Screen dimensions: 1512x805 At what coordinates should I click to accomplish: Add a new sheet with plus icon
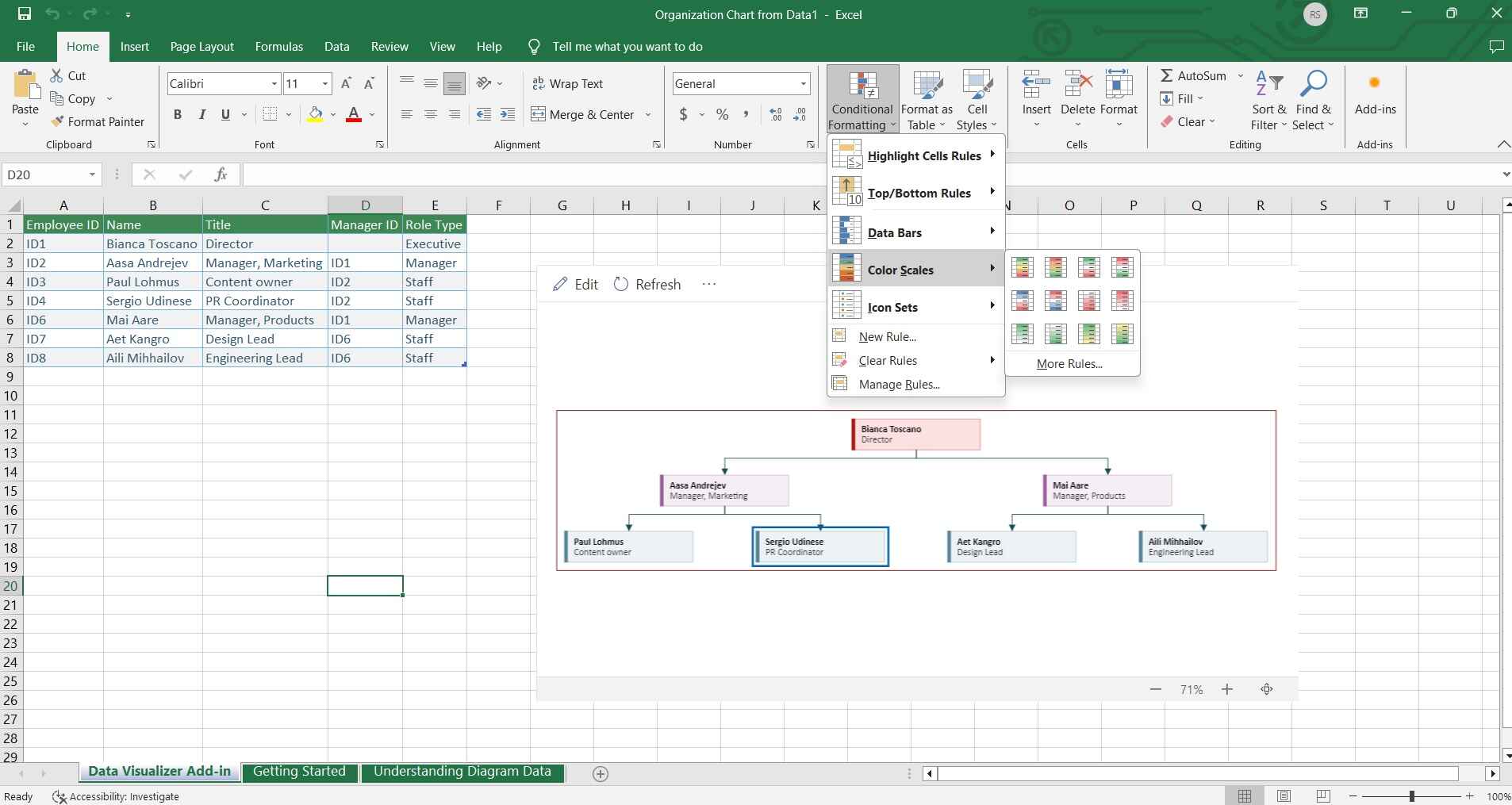click(x=601, y=773)
